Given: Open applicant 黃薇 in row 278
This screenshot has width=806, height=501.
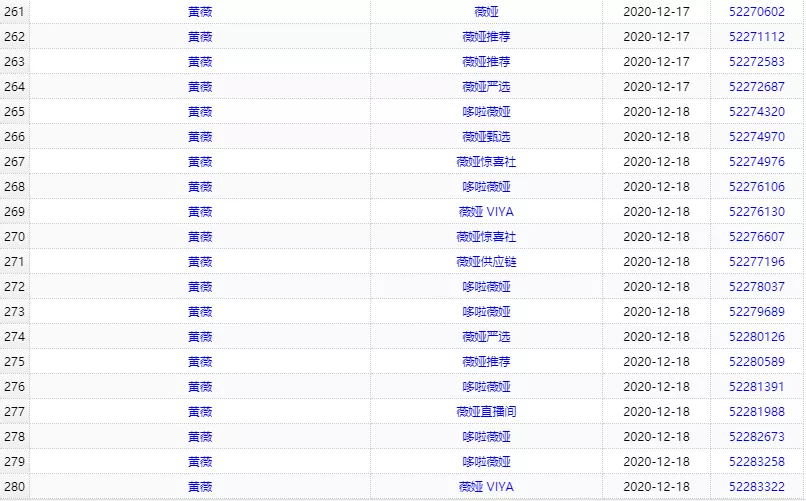Looking at the screenshot, I should click(x=200, y=437).
